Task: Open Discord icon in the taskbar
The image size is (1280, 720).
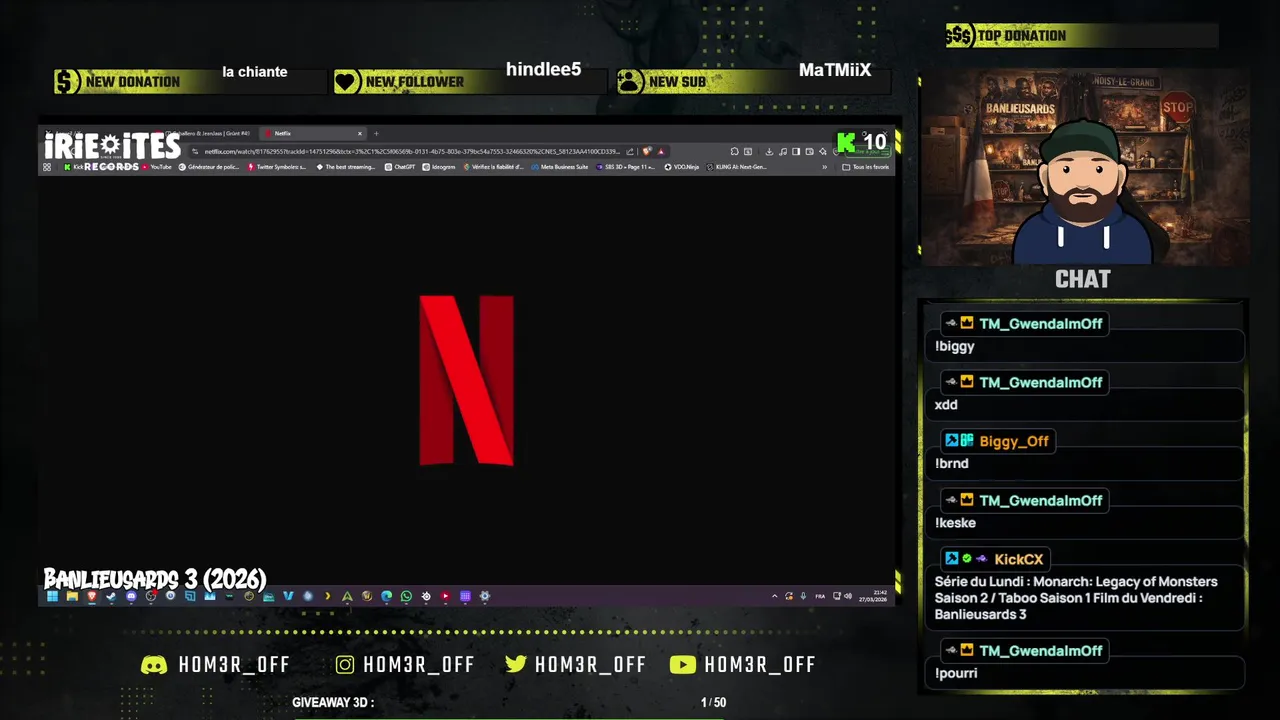Action: point(131,596)
